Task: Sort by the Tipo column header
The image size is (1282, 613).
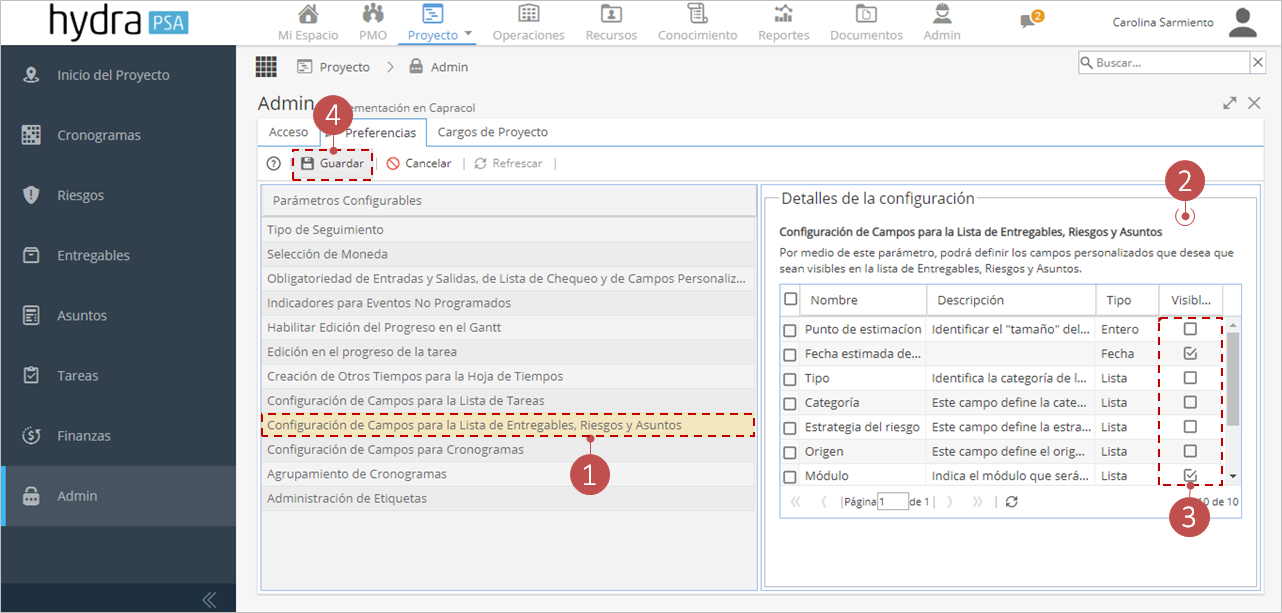Action: pyautogui.click(x=1126, y=300)
